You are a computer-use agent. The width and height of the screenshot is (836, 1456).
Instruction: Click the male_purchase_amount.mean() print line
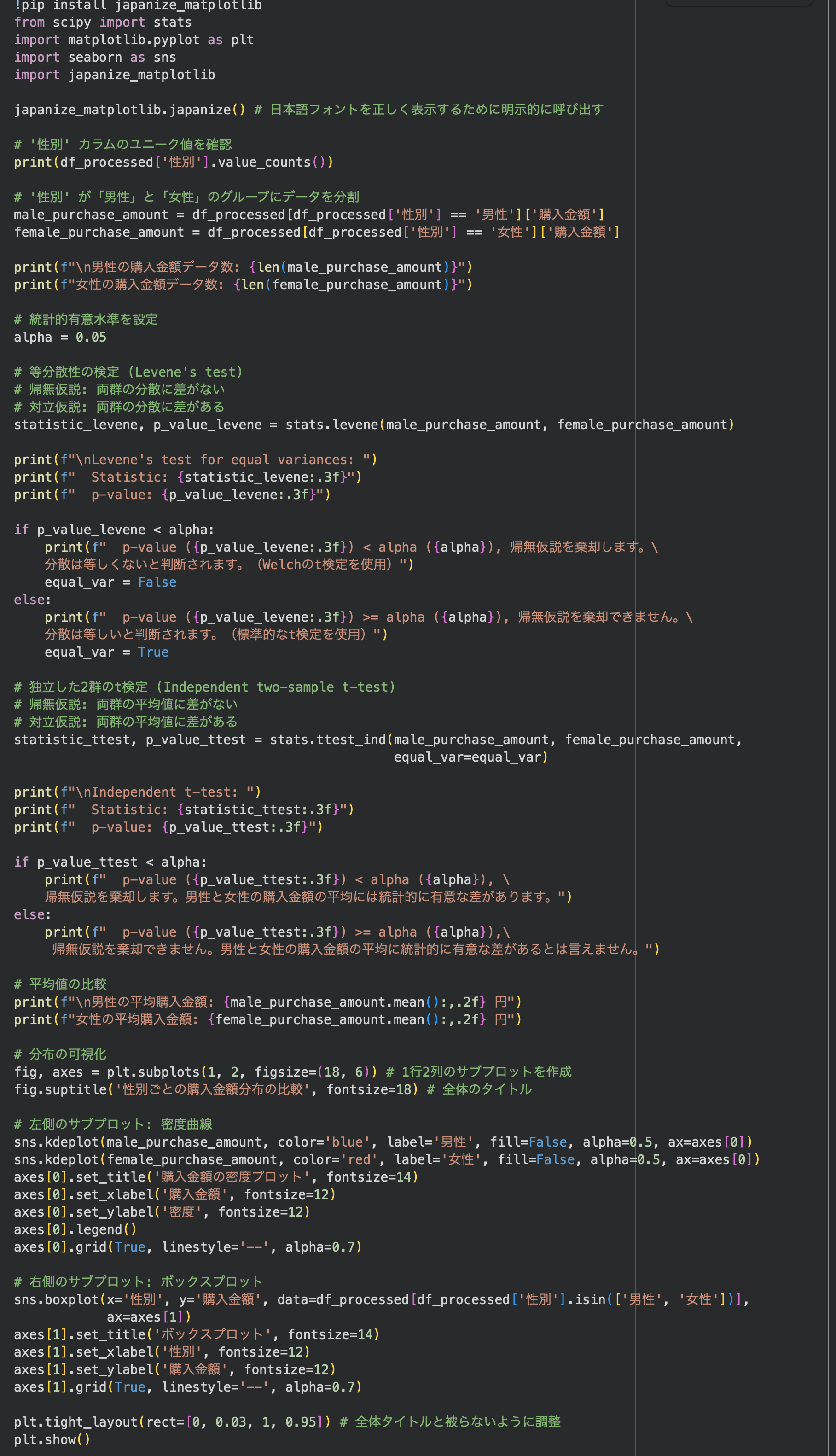[x=267, y=1002]
